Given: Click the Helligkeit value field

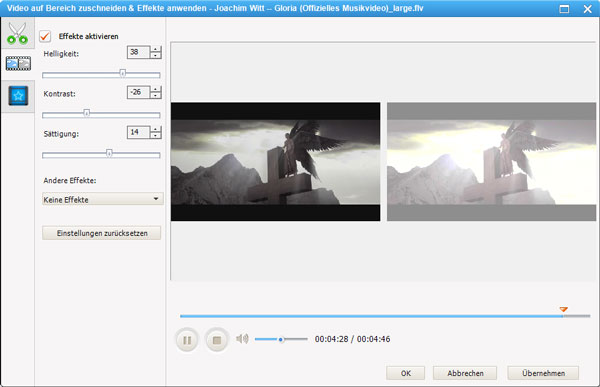Looking at the screenshot, I should 138,52.
